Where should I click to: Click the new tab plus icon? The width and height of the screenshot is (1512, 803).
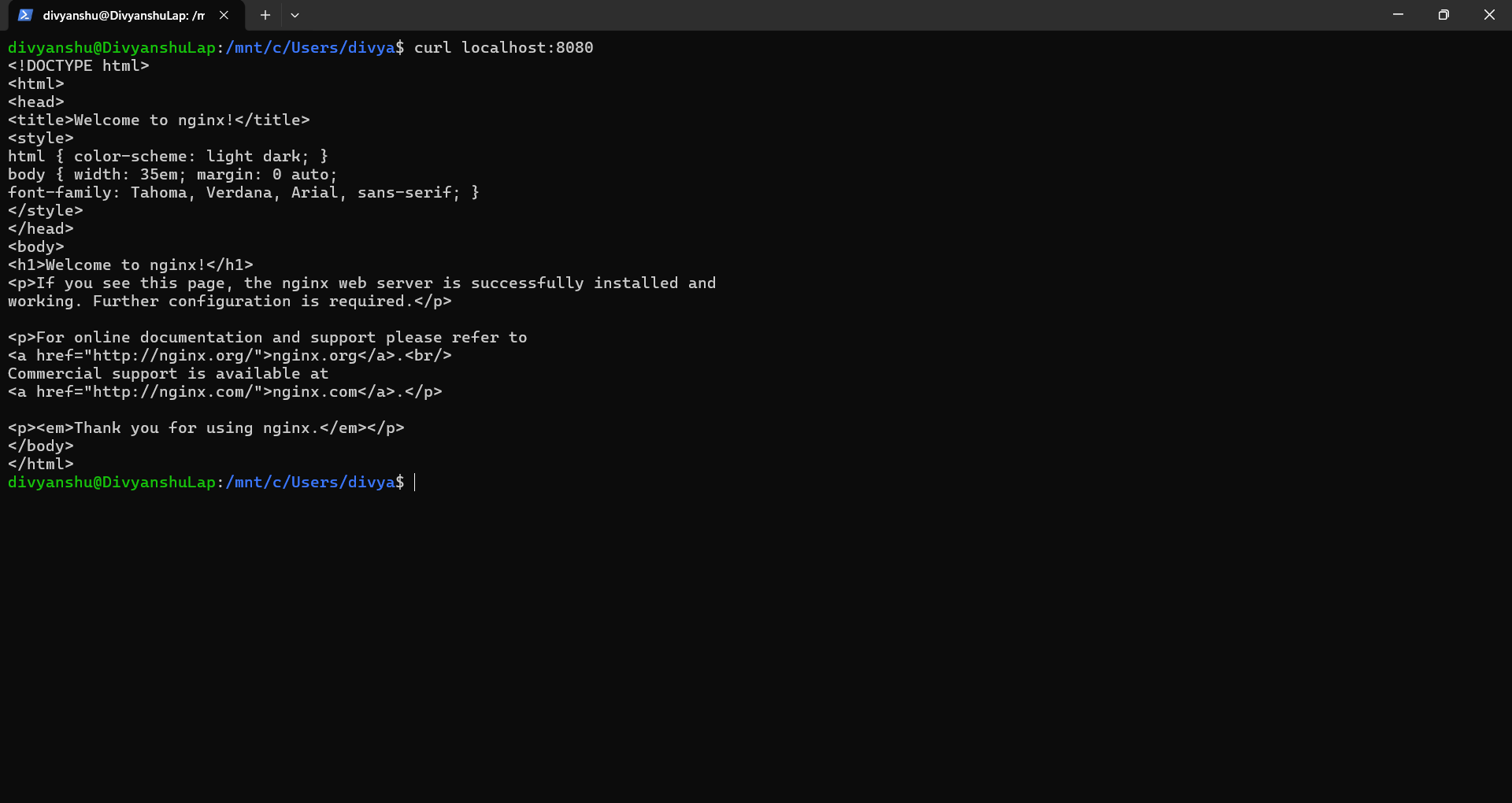pyautogui.click(x=265, y=15)
